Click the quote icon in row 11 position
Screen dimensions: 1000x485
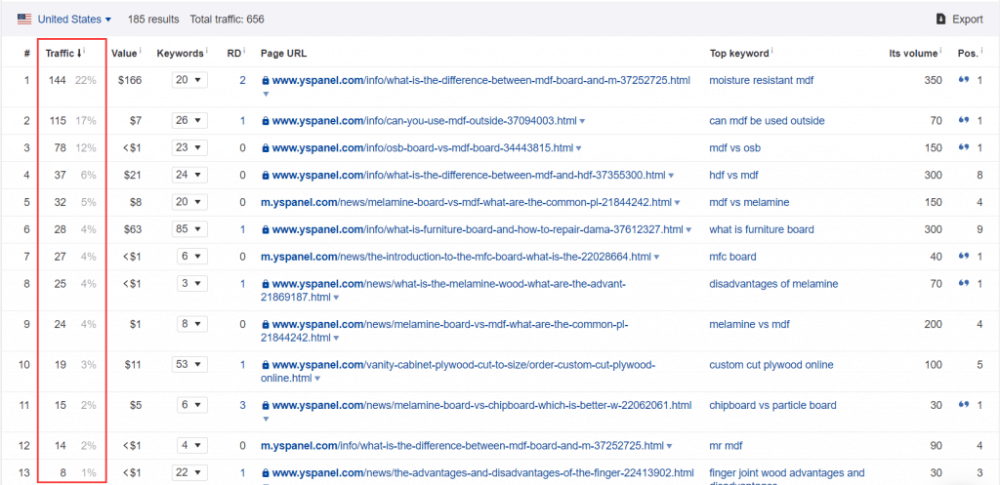click(963, 405)
